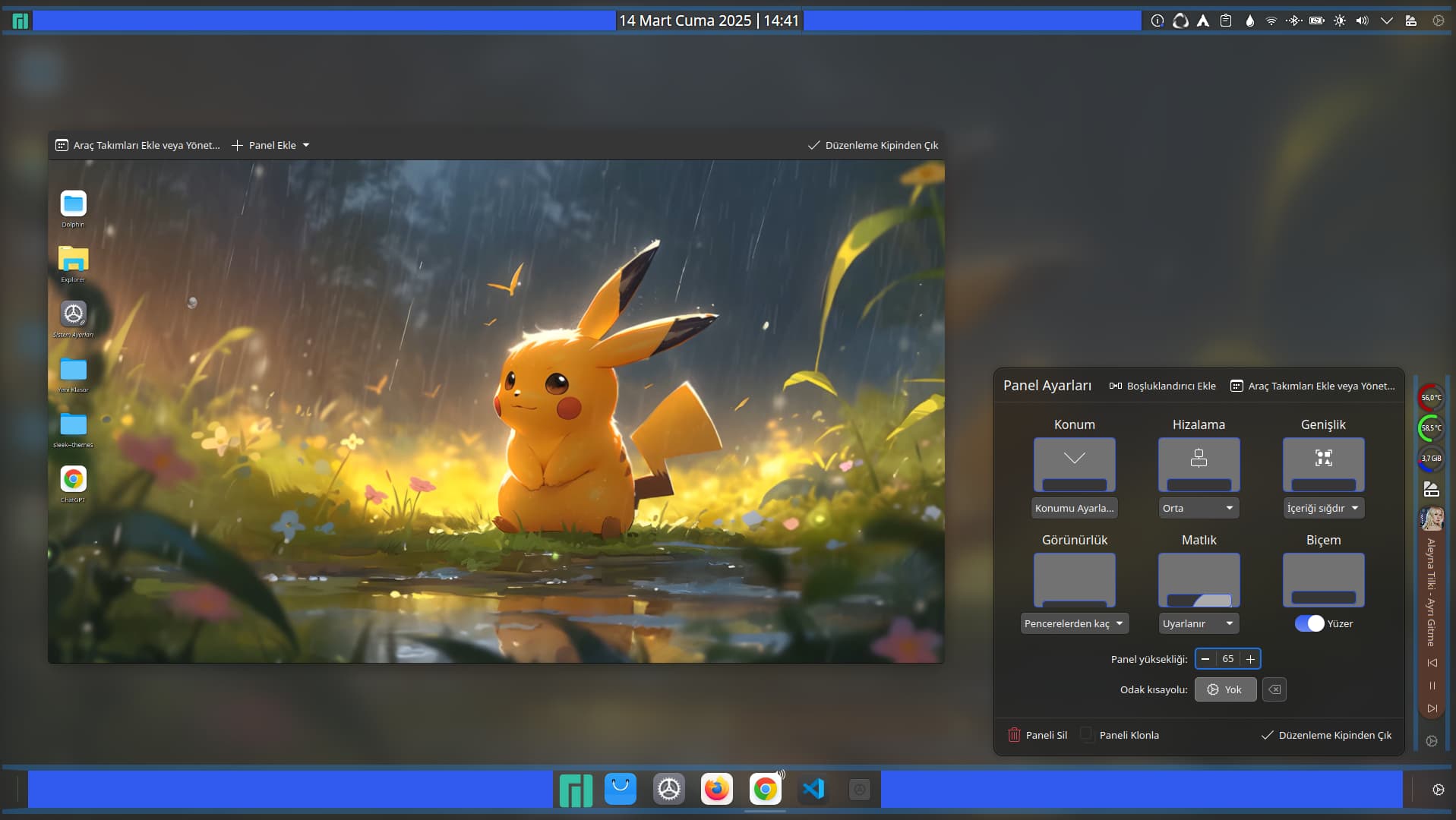Open the Panel Ekle dropdown
This screenshot has height=820, width=1456.
(270, 145)
